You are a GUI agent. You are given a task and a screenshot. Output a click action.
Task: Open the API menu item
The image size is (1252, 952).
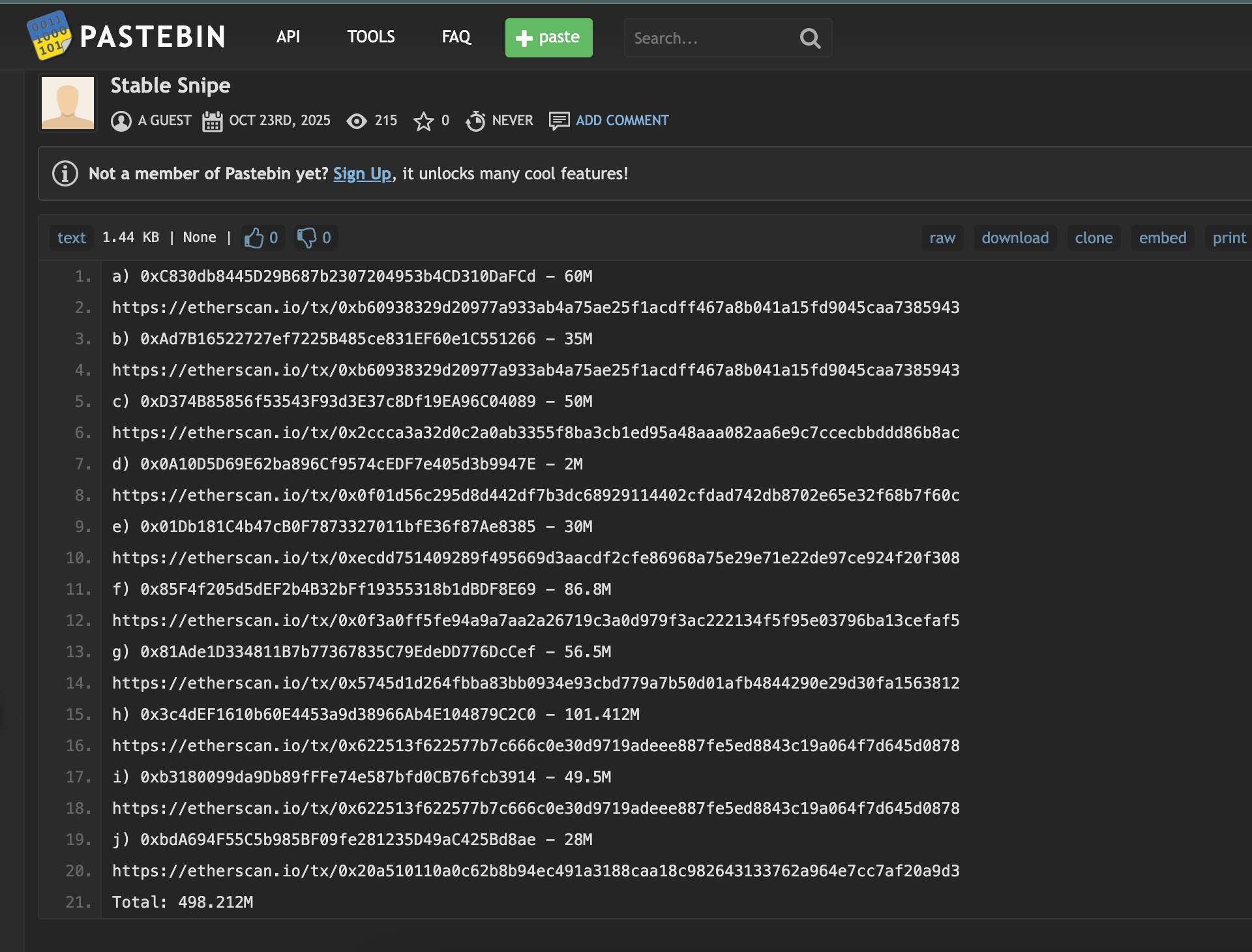coord(288,37)
